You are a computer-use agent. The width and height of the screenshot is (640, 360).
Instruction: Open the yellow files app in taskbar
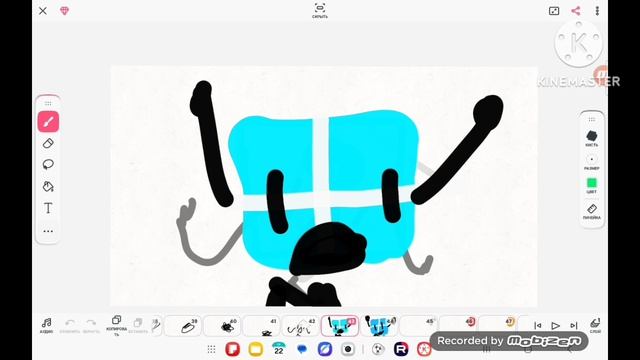tap(256, 349)
